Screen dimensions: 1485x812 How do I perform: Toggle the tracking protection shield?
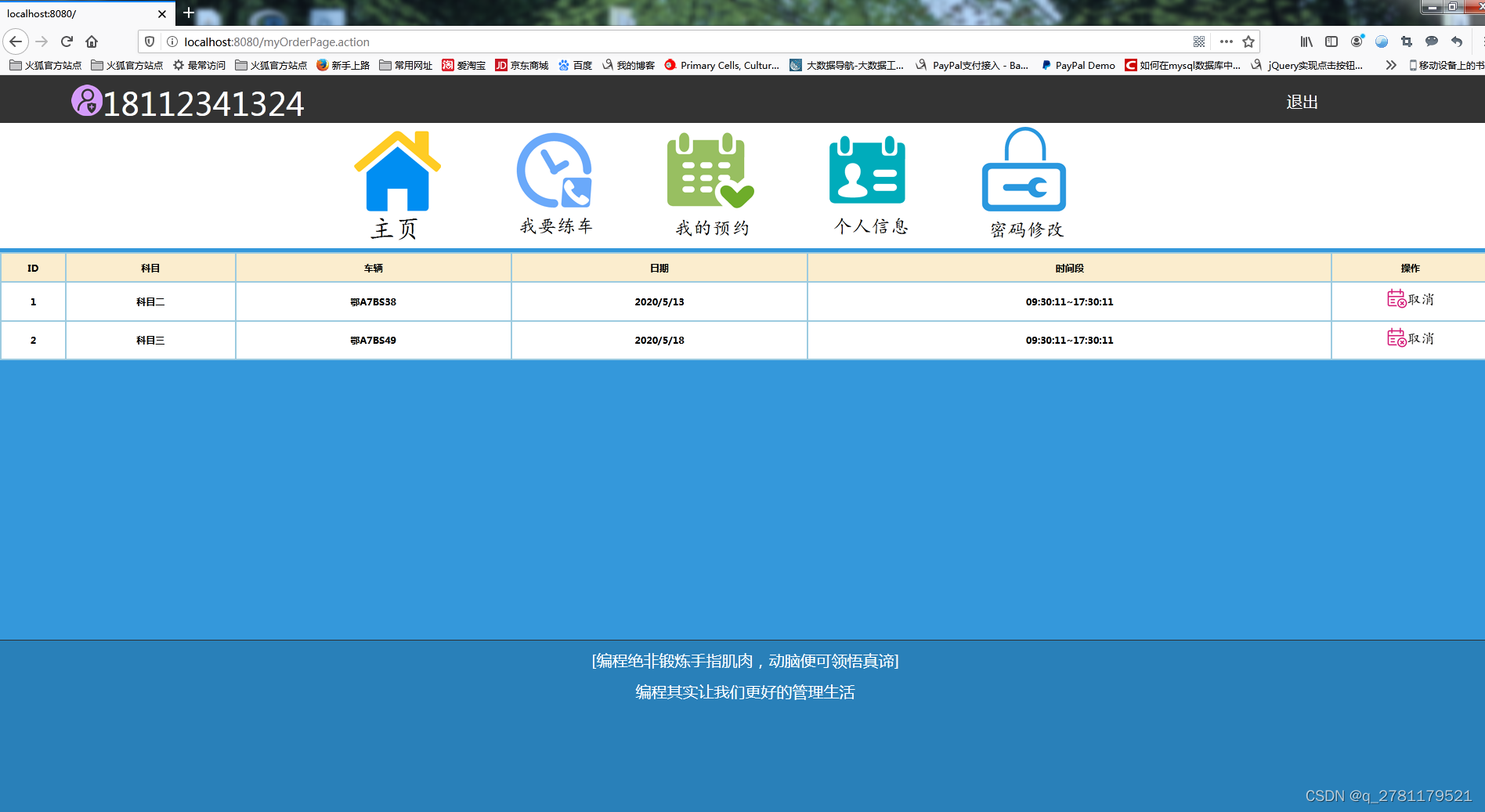(149, 42)
